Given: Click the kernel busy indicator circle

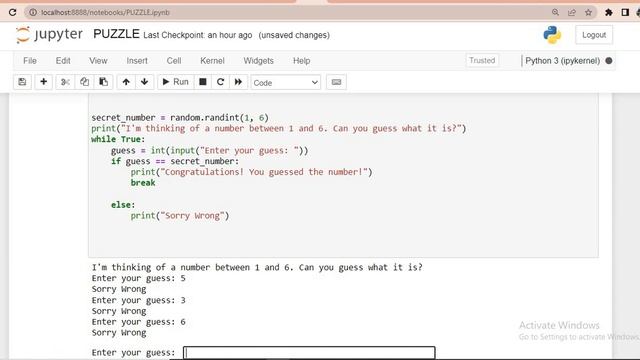Looking at the screenshot, I should click(609, 61).
